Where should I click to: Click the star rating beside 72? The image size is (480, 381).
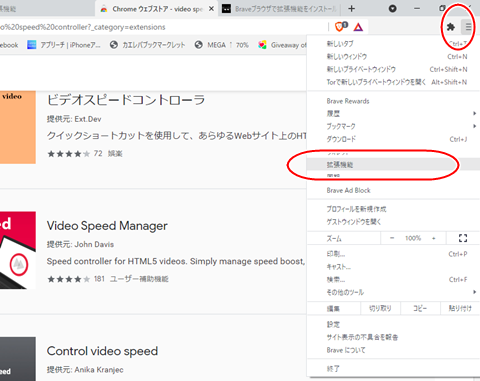(x=69, y=154)
